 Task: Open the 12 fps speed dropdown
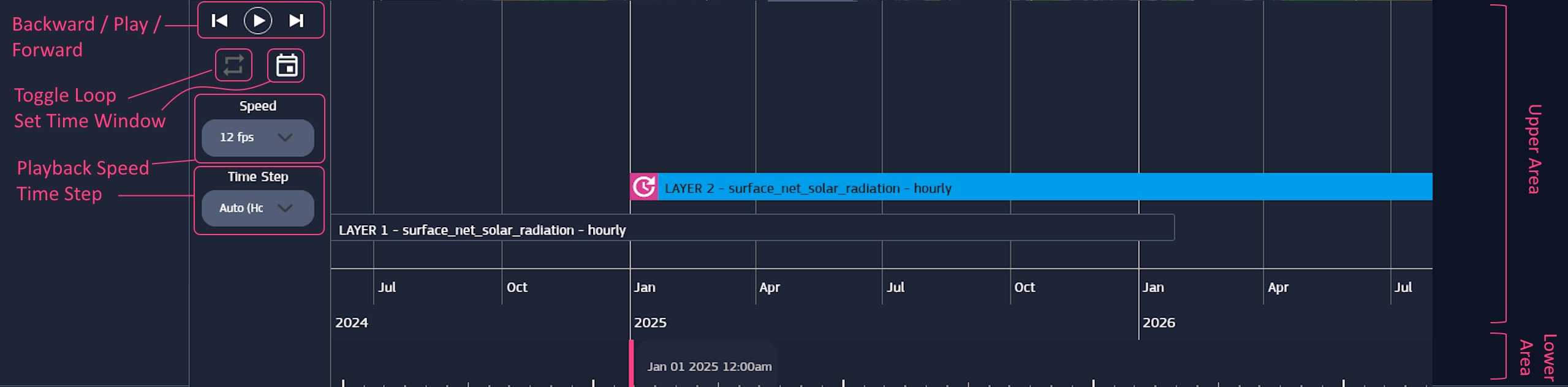click(x=257, y=137)
